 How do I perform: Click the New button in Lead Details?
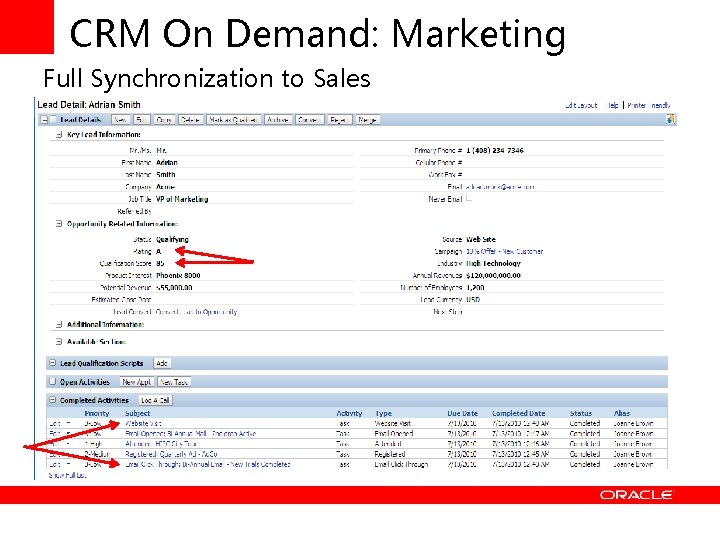(120, 120)
